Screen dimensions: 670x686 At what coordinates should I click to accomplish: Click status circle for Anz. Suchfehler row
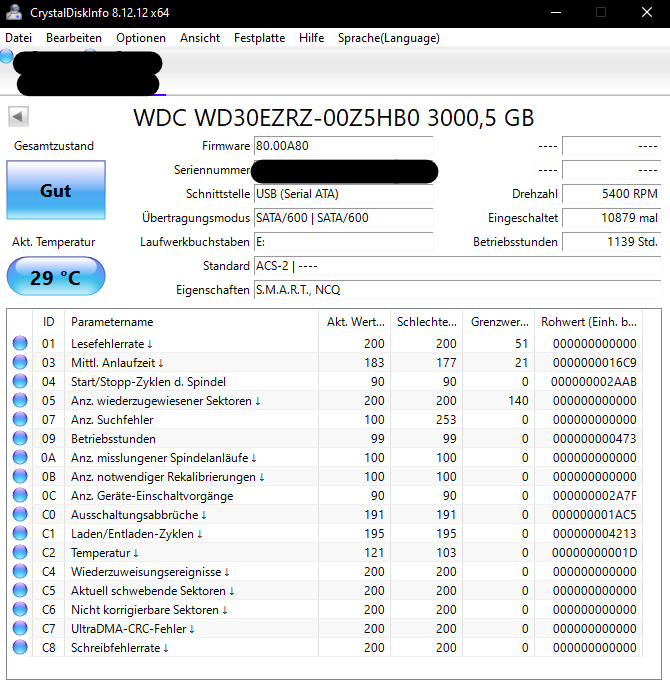tap(20, 420)
